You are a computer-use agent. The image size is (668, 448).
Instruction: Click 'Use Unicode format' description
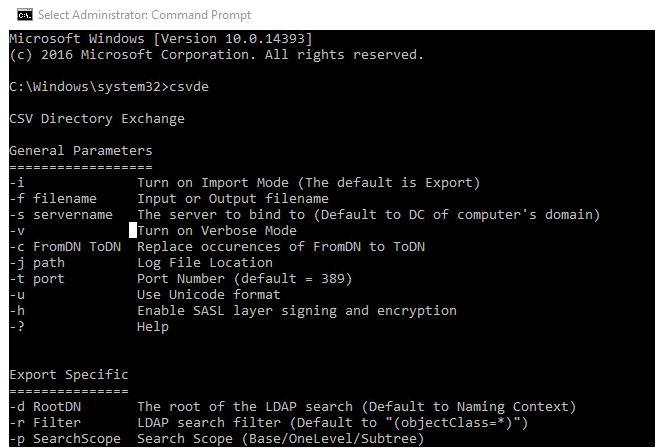coord(209,295)
